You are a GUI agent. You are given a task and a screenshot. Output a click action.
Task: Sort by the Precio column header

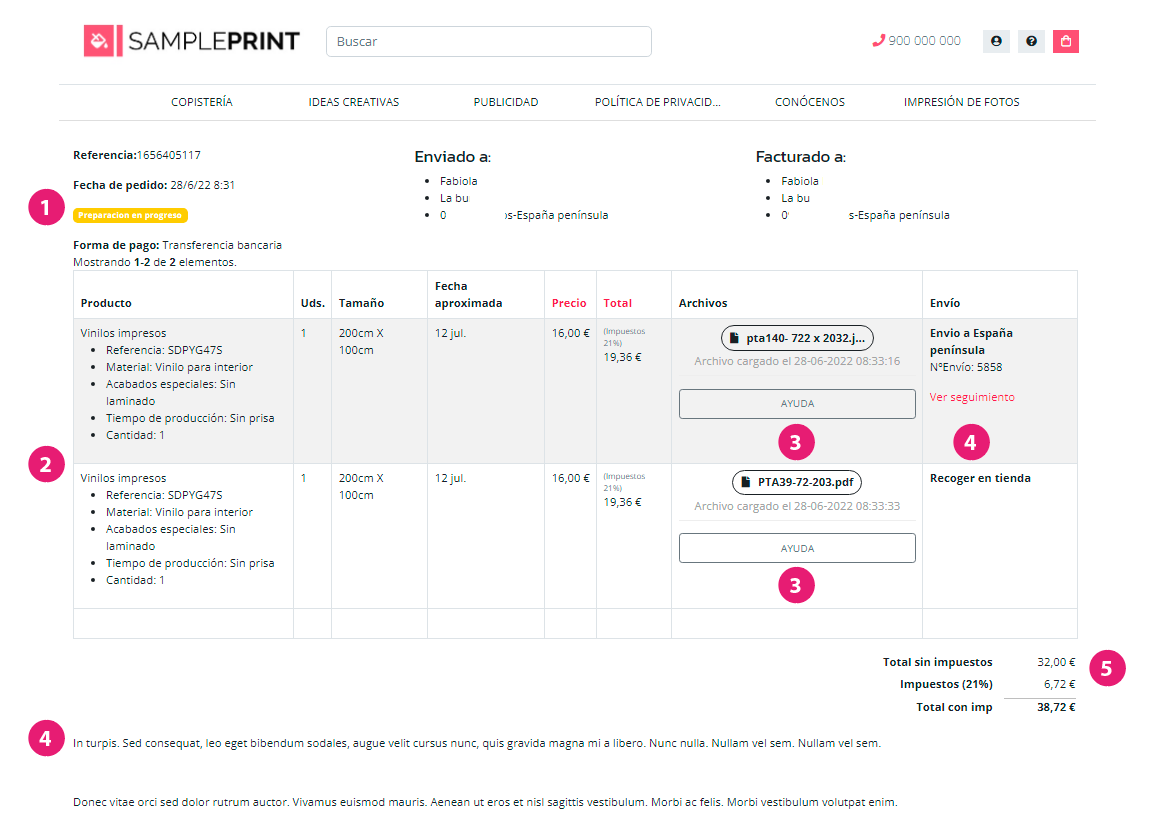coord(569,303)
